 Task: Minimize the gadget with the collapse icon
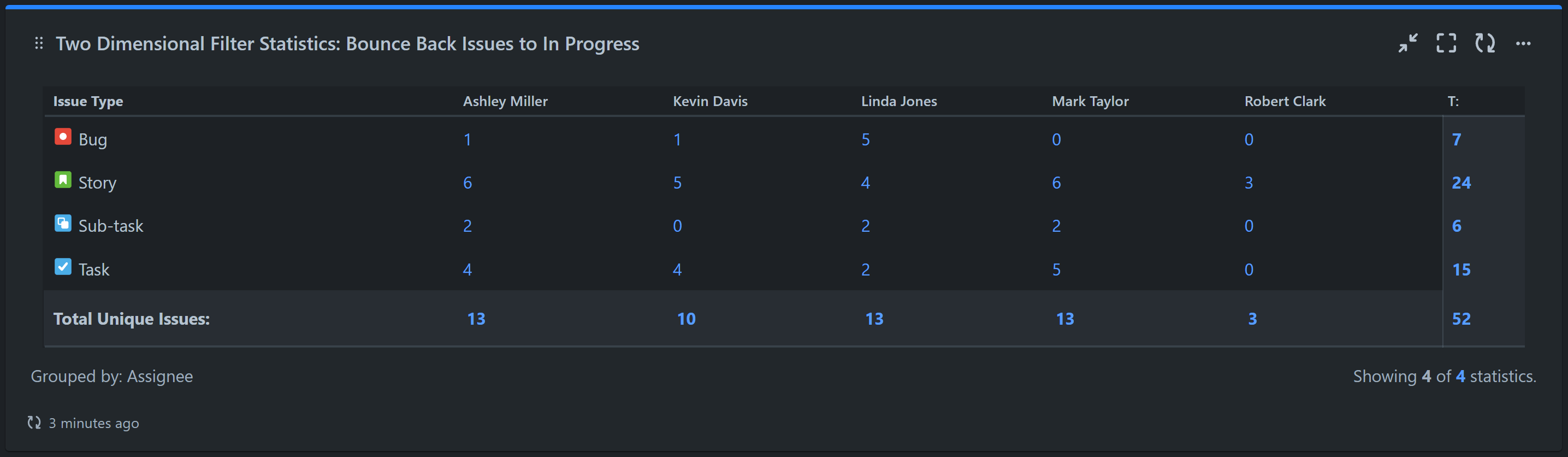[x=1408, y=43]
